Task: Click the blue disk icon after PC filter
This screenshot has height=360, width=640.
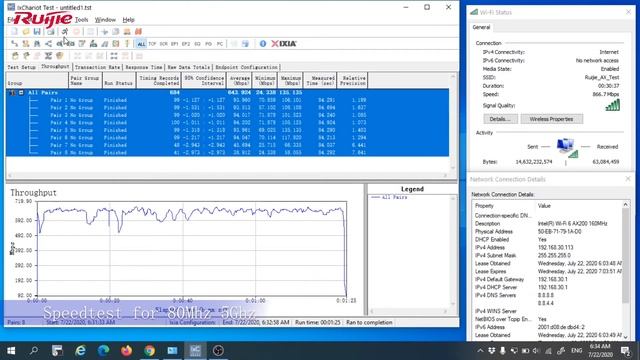Action: [245, 44]
